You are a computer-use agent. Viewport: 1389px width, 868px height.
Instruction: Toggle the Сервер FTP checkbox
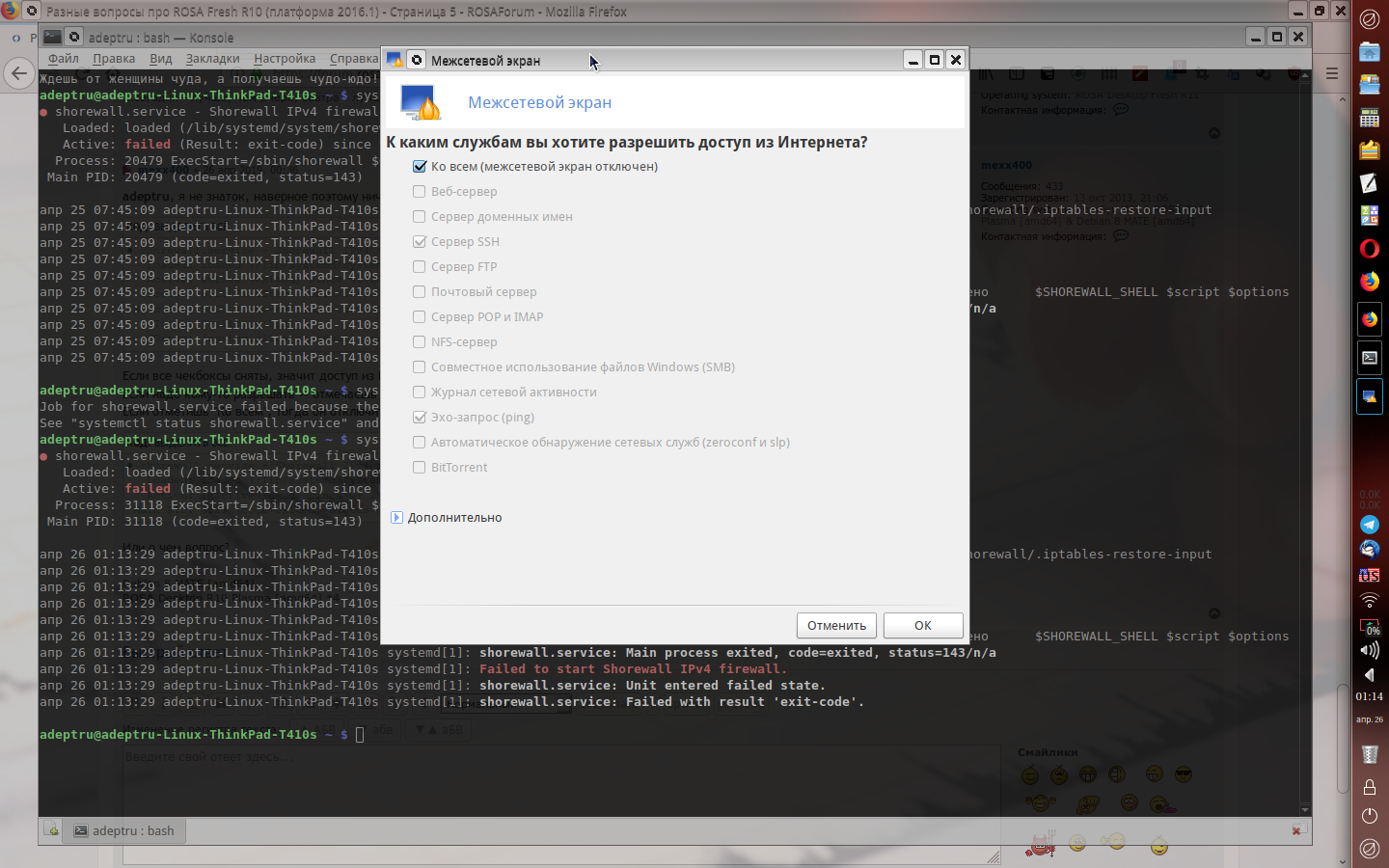pos(420,266)
